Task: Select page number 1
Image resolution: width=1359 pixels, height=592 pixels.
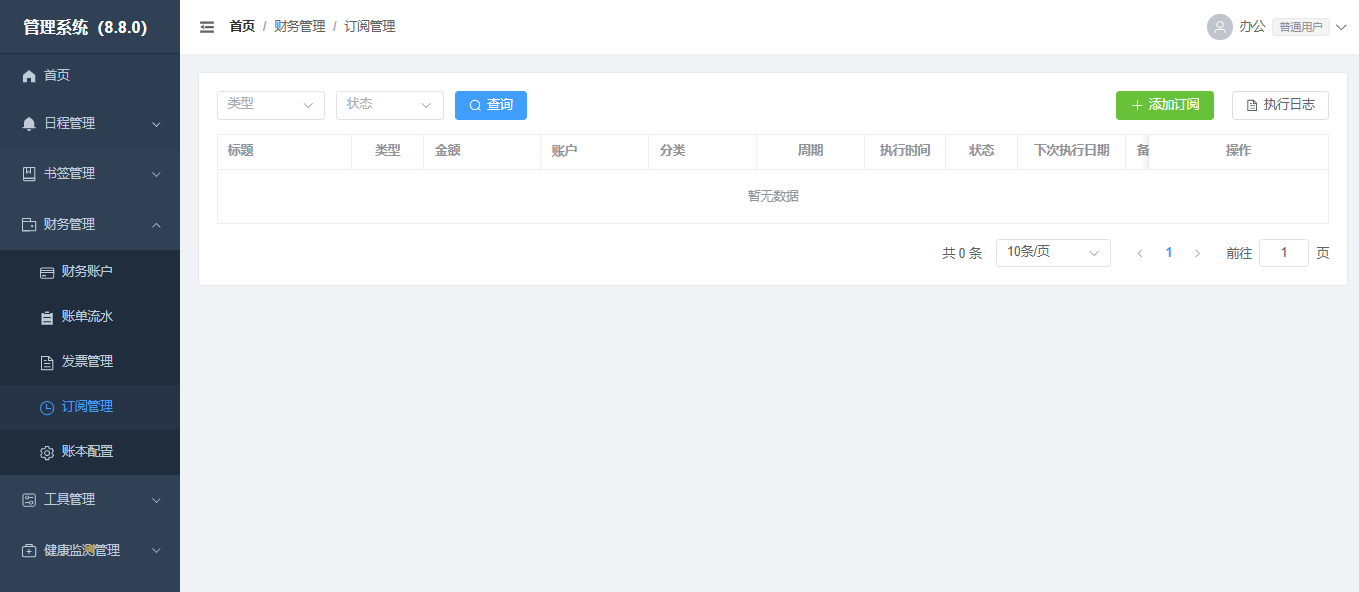Action: pyautogui.click(x=1169, y=253)
